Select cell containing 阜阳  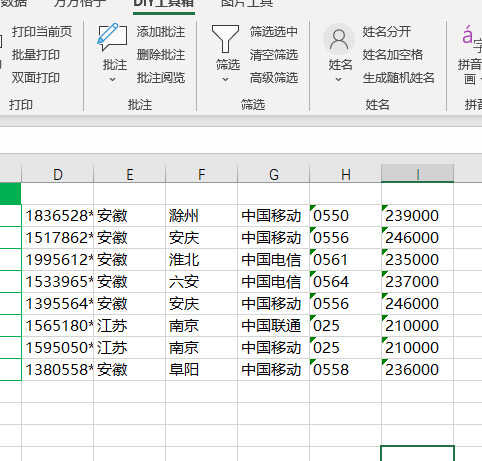click(x=202, y=370)
